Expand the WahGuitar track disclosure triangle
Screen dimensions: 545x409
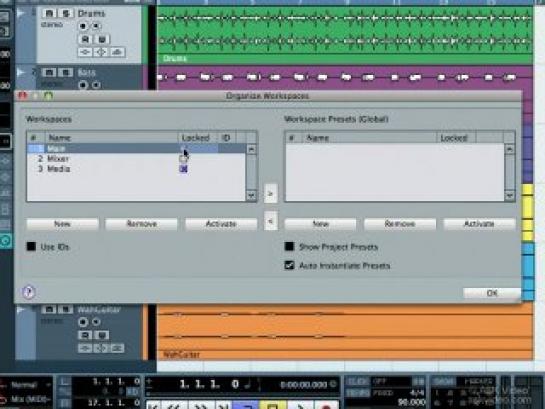(21, 309)
